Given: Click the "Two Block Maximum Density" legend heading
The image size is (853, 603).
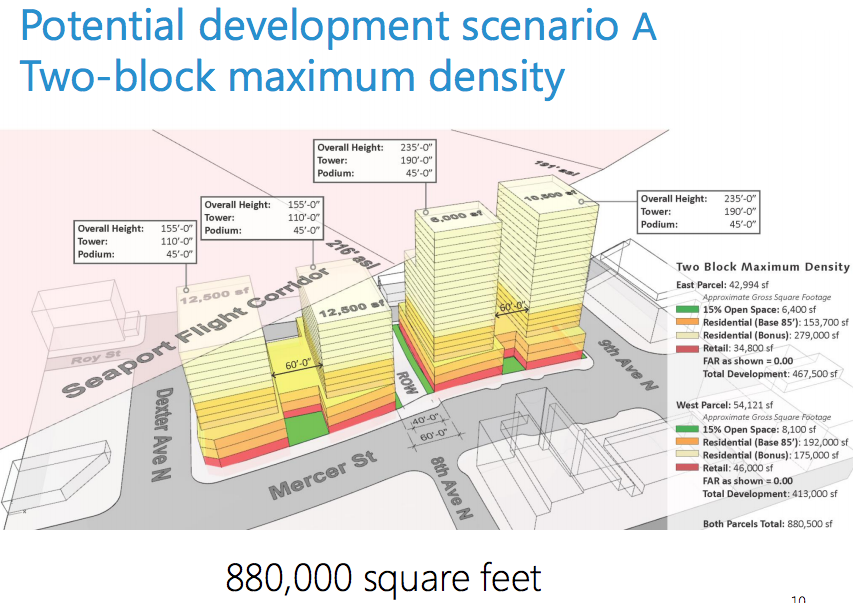Looking at the screenshot, I should tap(763, 267).
